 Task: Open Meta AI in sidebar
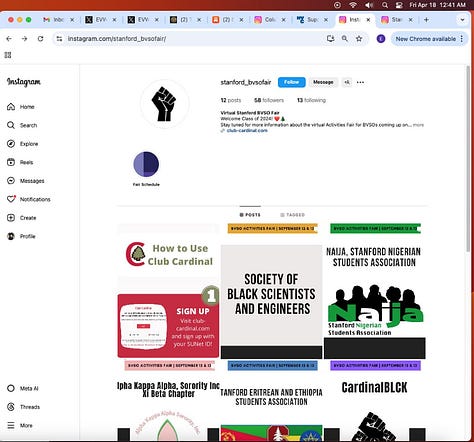(23, 388)
